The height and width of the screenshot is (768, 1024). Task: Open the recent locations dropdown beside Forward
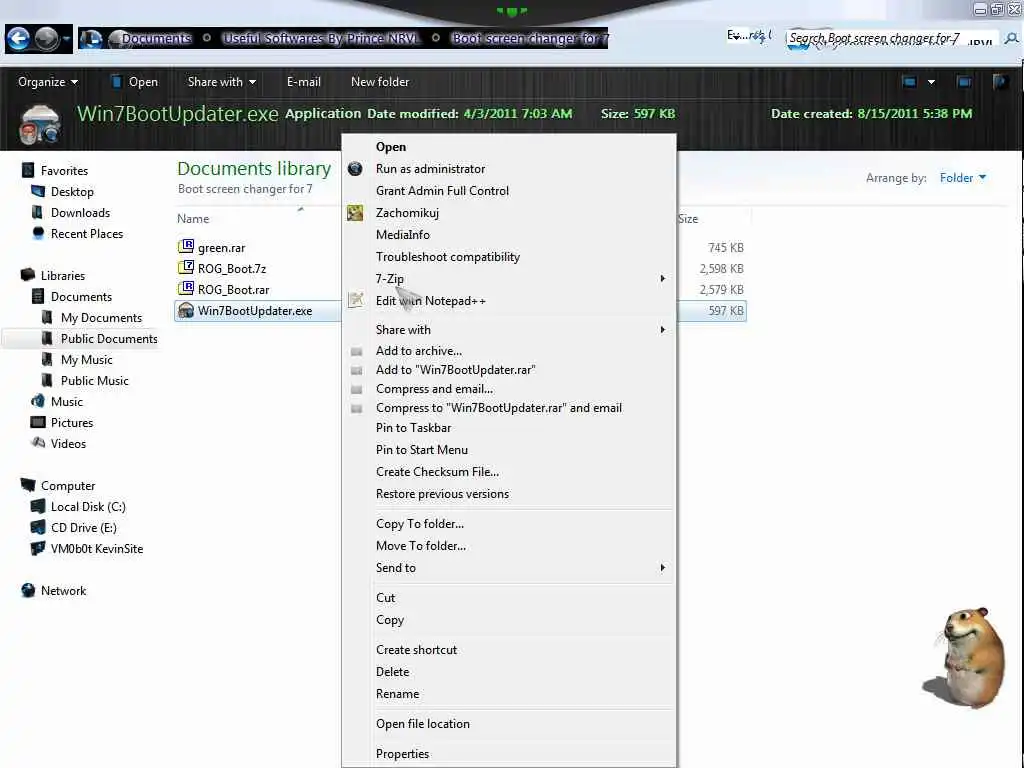67,39
